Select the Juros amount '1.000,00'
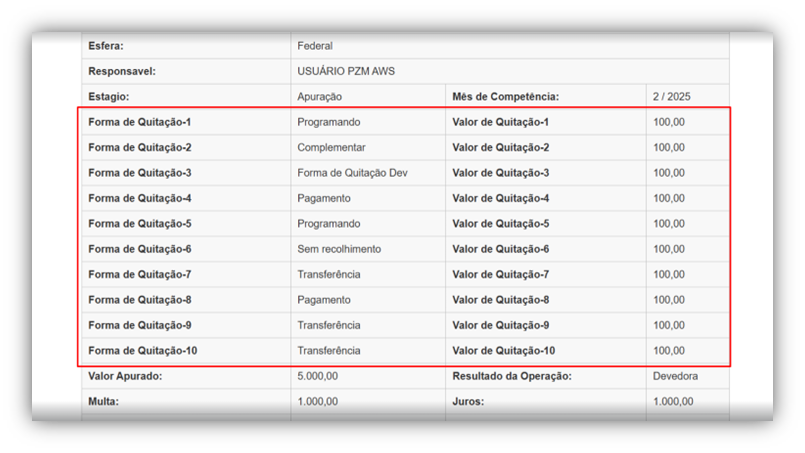 pyautogui.click(x=672, y=402)
